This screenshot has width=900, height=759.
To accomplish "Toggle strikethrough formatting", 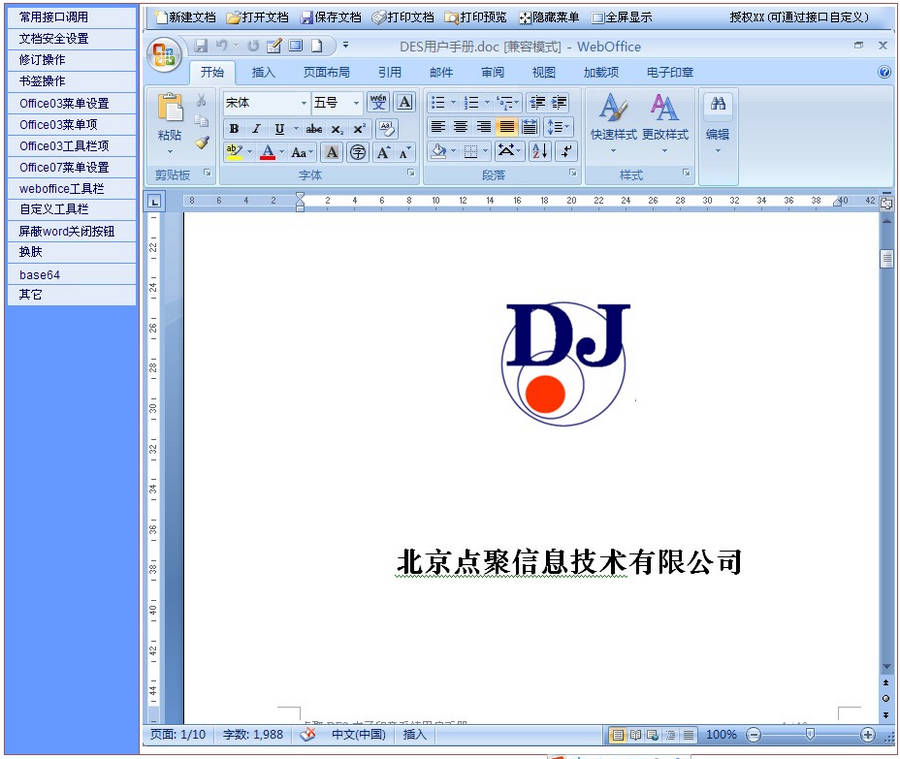I will (x=314, y=129).
